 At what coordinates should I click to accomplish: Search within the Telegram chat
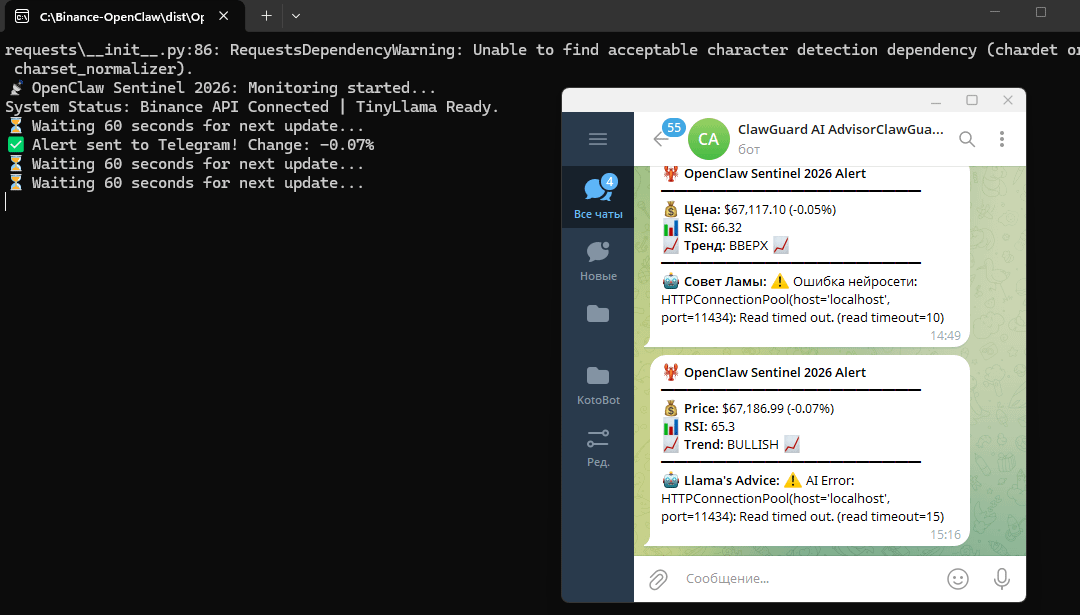[967, 139]
